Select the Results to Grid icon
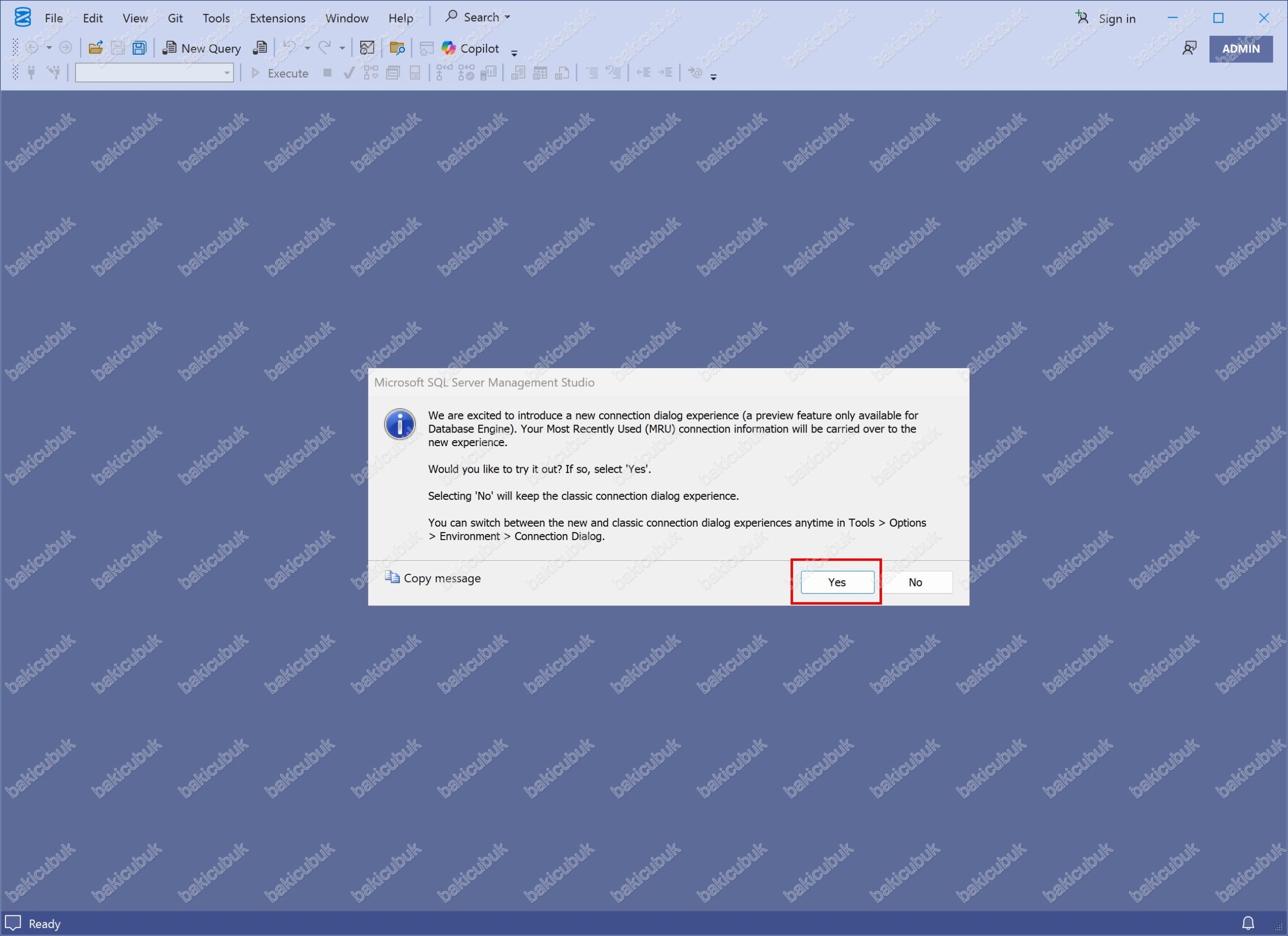Viewport: 1288px width, 936px height. click(540, 72)
